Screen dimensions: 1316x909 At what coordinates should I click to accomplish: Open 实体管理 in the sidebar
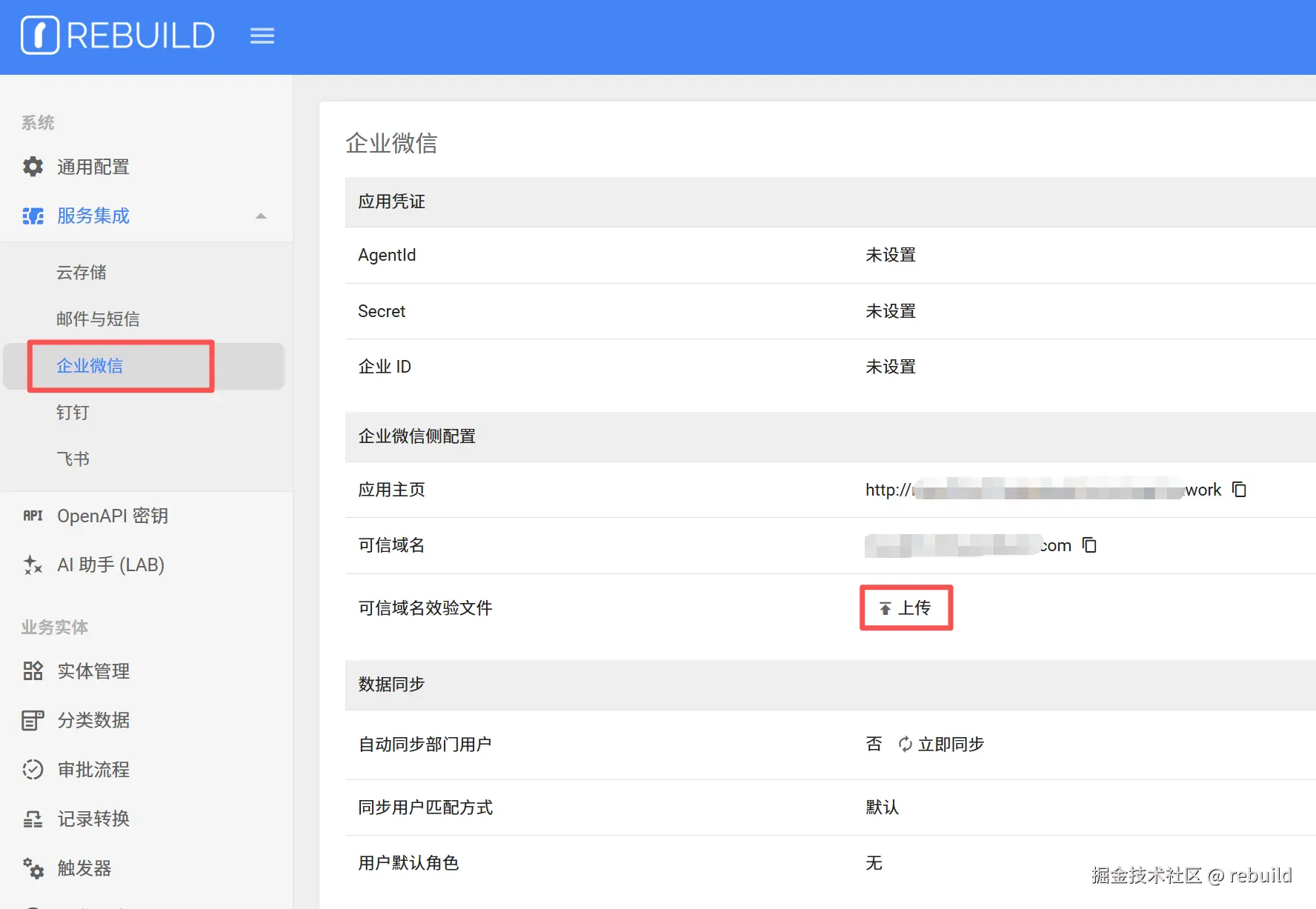click(x=93, y=671)
